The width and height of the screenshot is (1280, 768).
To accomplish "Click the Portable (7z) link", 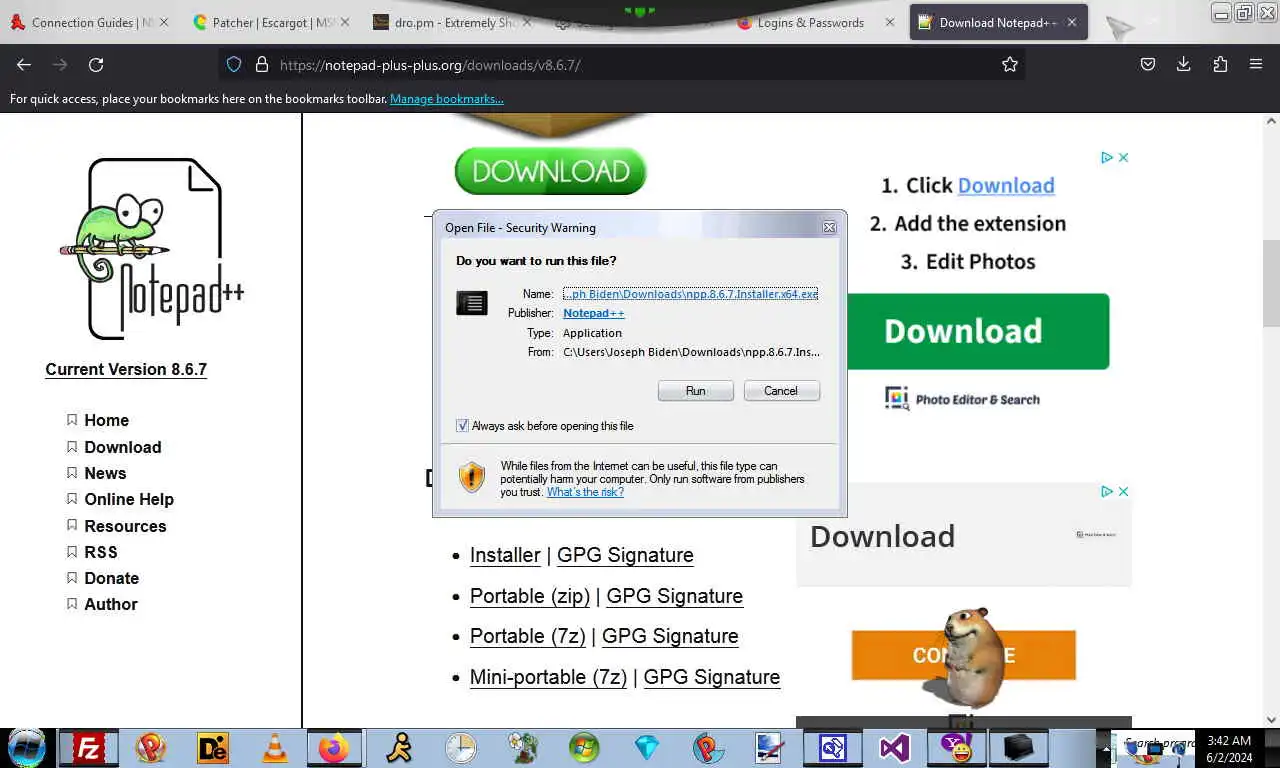I will click(x=528, y=636).
